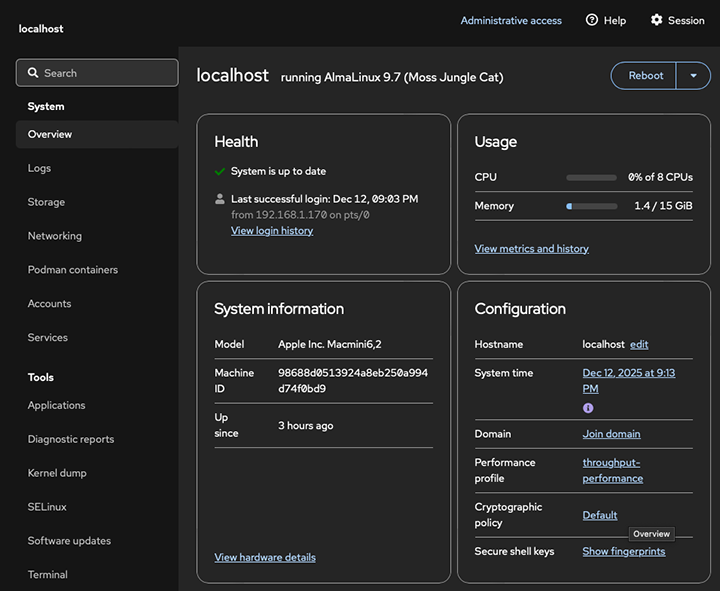Click the Help question mark icon
This screenshot has height=591, width=720.
(x=592, y=20)
